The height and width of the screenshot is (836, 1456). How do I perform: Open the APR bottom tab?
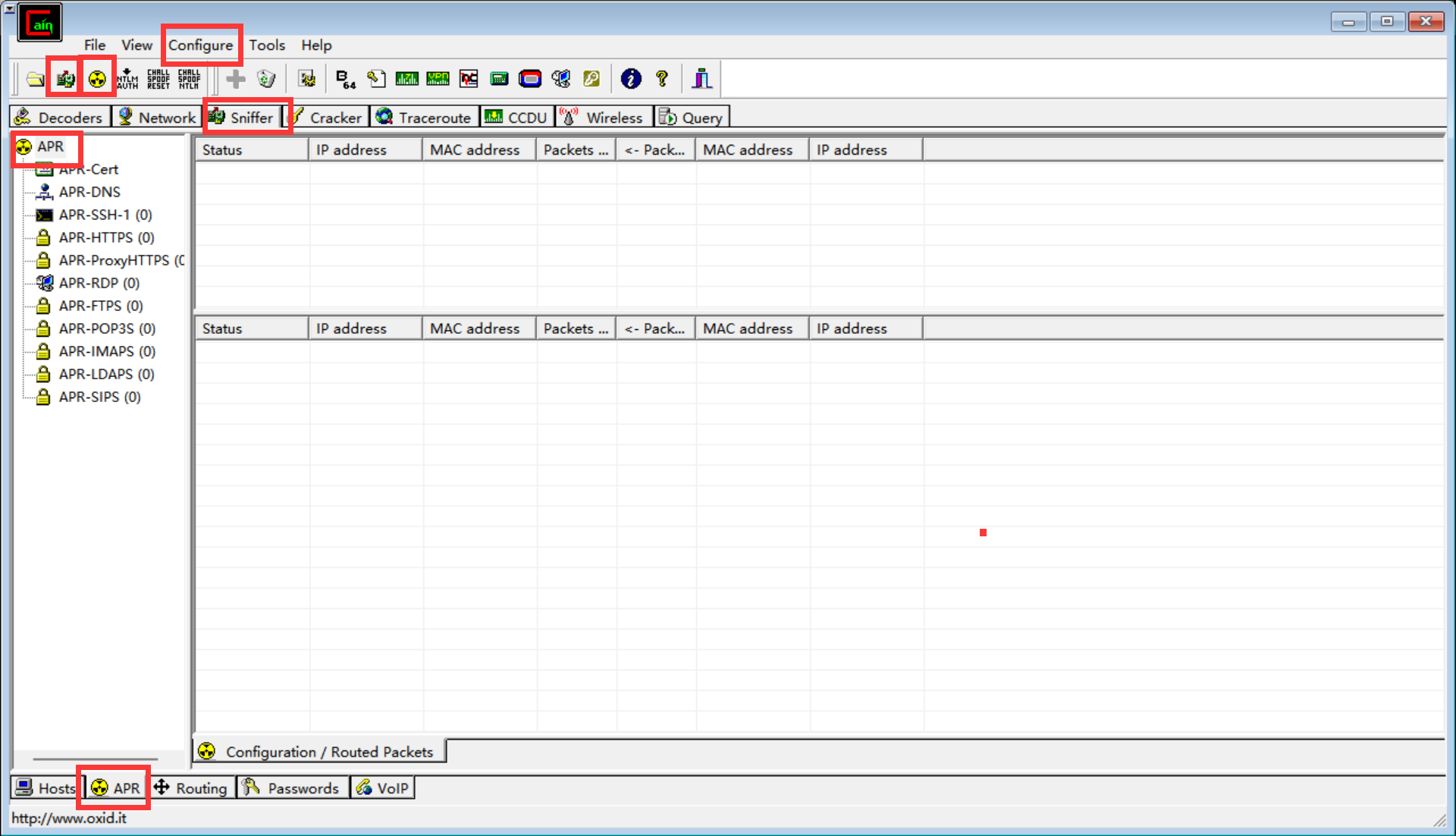pyautogui.click(x=116, y=787)
